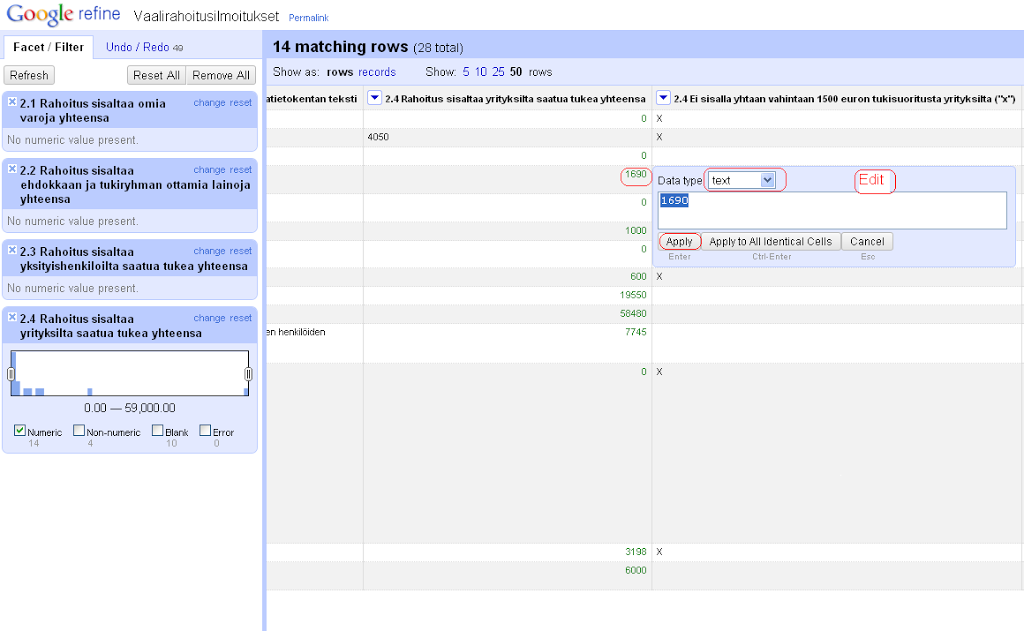Image resolution: width=1024 pixels, height=631 pixels.
Task: Enable the Non-numeric checkbox
Action: click(x=79, y=431)
